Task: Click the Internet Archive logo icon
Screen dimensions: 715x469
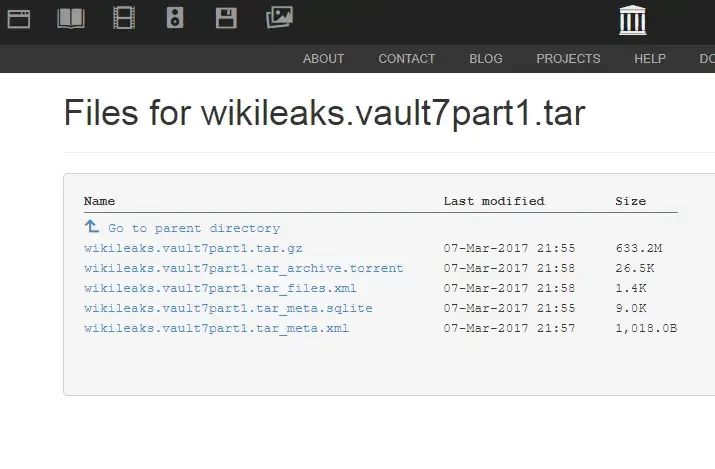Action: pos(633,19)
